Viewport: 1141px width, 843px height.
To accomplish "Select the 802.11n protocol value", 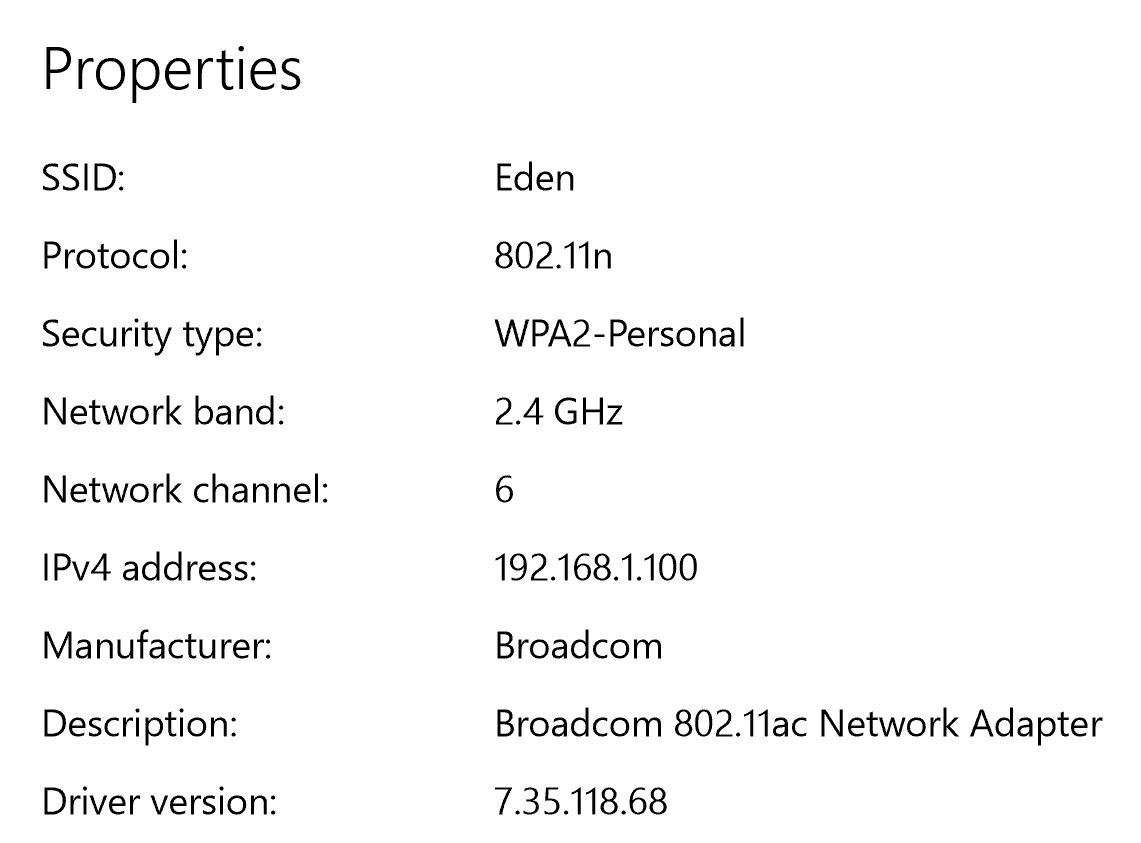I will point(553,256).
